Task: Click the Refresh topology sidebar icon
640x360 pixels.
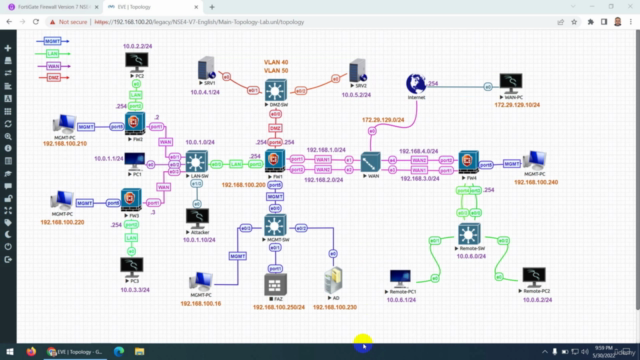Action: [x=8, y=124]
